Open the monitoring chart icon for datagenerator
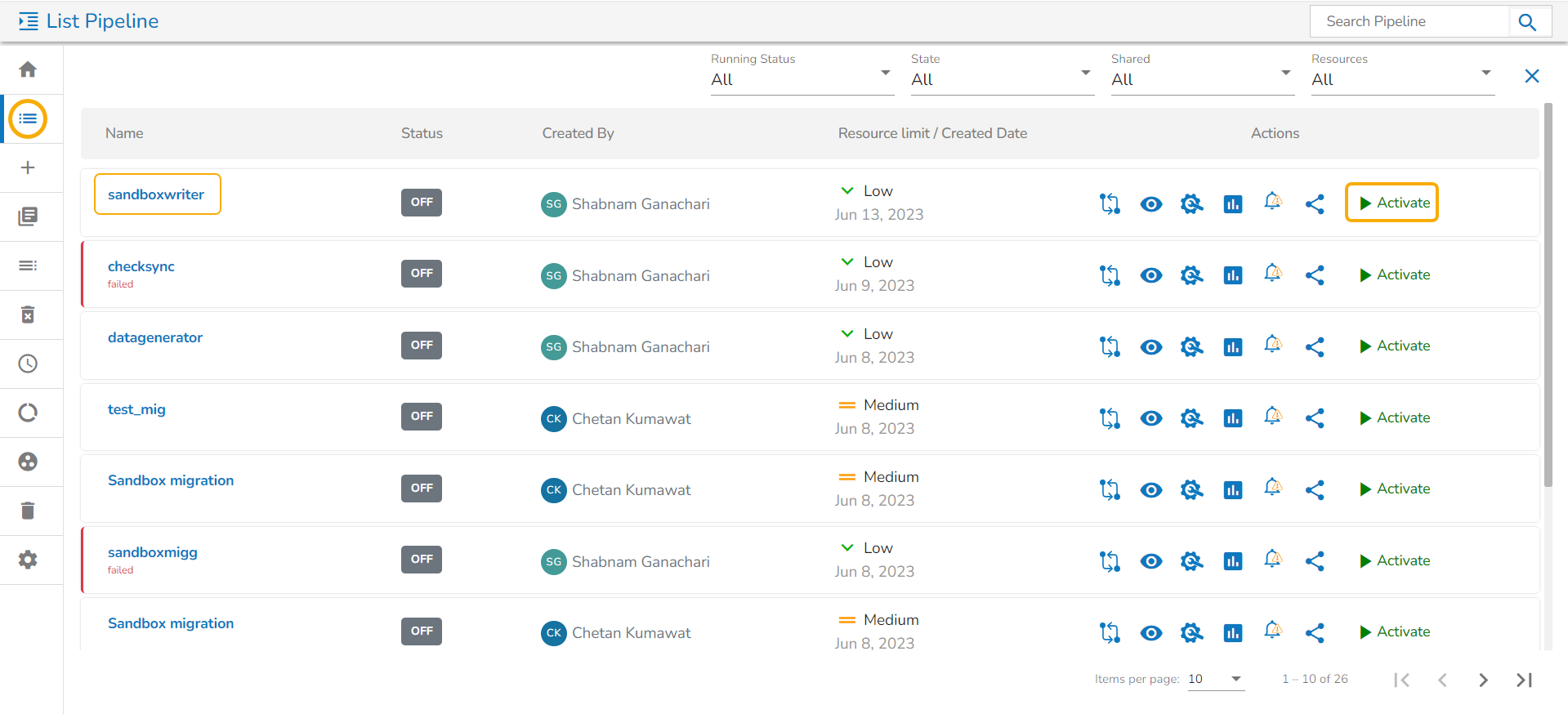The height and width of the screenshot is (714, 1568). (1232, 347)
